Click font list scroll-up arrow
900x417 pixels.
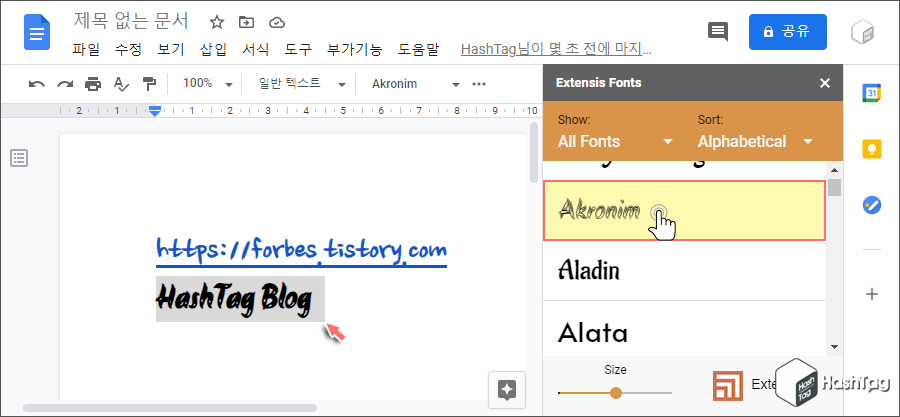835,169
